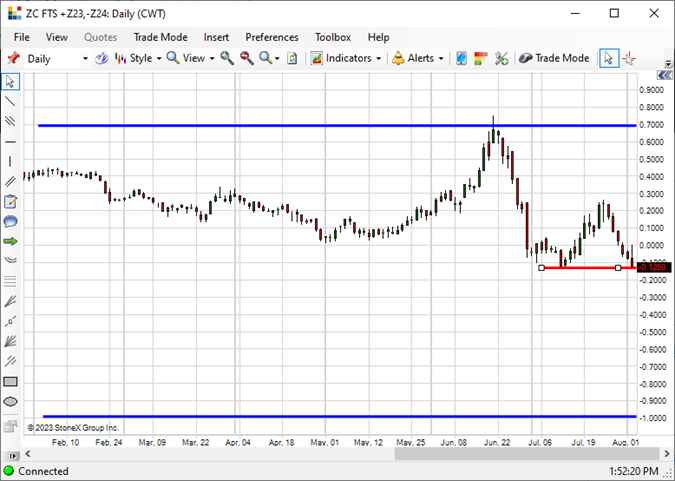
Task: Open the File menu
Action: [22, 37]
